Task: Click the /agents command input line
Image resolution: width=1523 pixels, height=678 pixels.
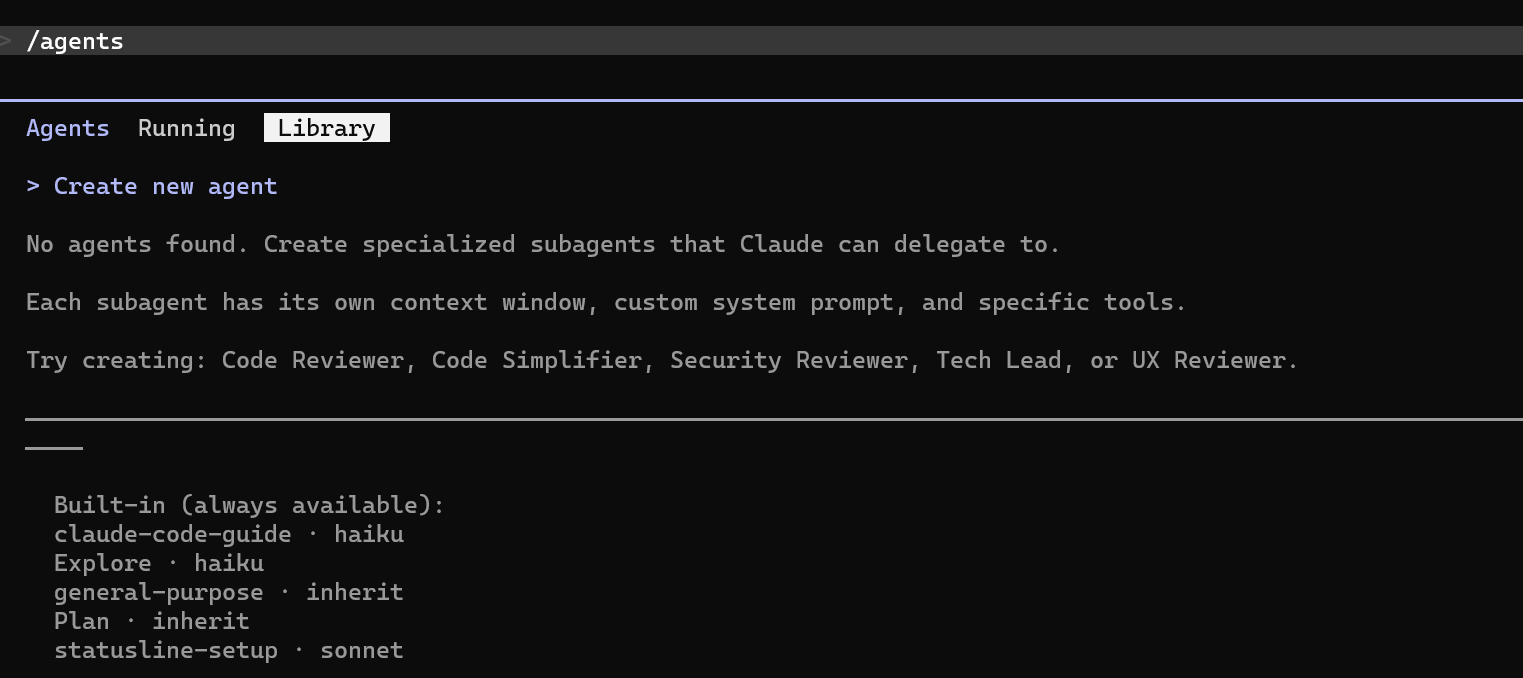Action: pyautogui.click(x=761, y=41)
